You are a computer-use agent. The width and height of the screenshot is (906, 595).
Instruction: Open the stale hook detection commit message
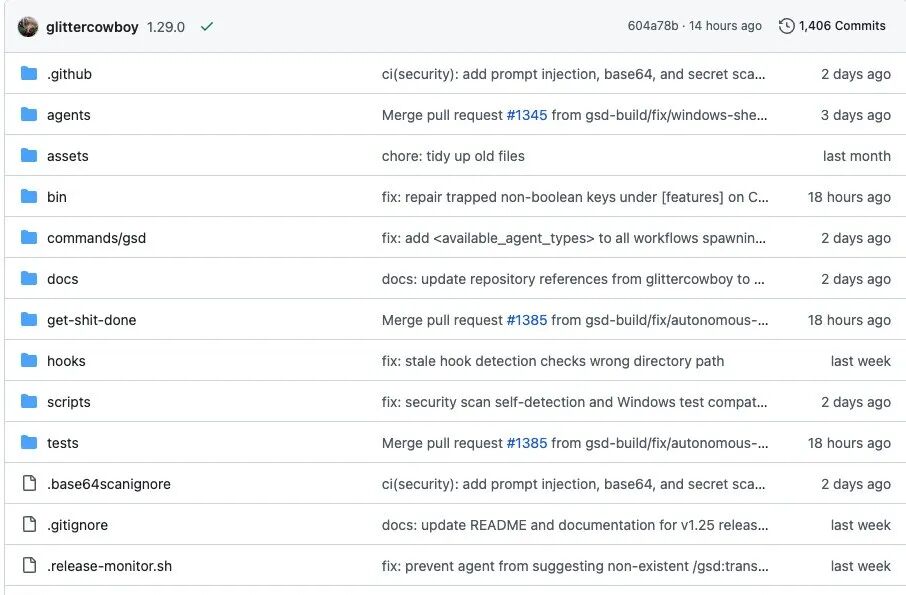click(552, 361)
